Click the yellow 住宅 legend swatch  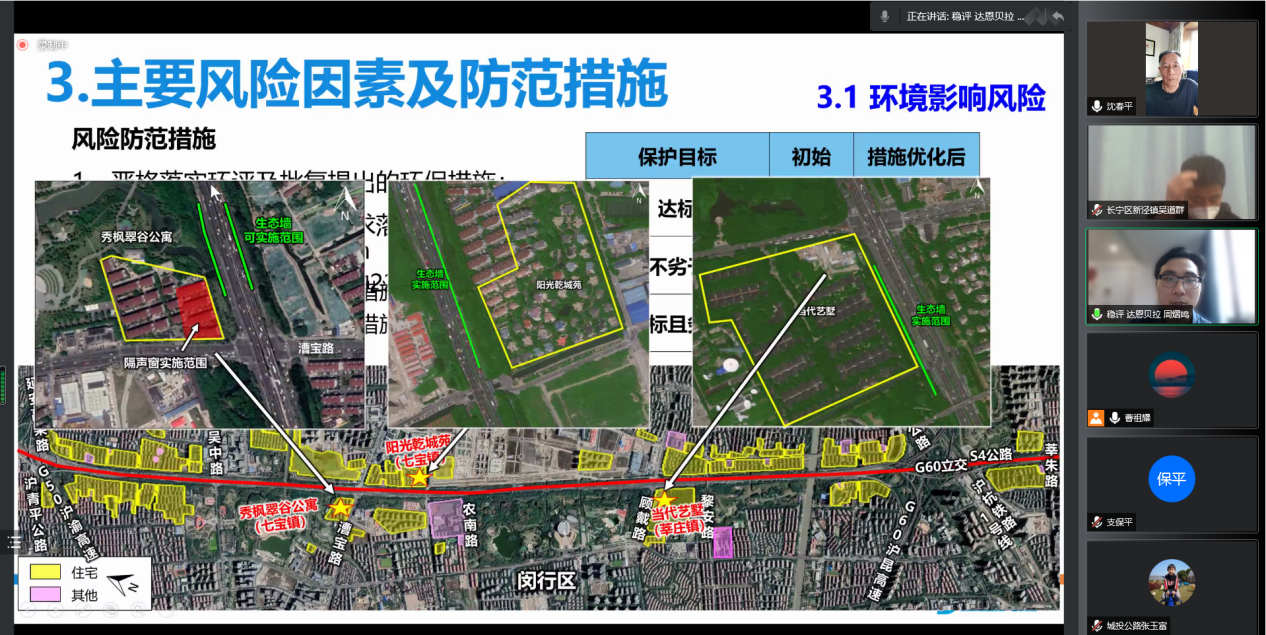tap(44, 572)
